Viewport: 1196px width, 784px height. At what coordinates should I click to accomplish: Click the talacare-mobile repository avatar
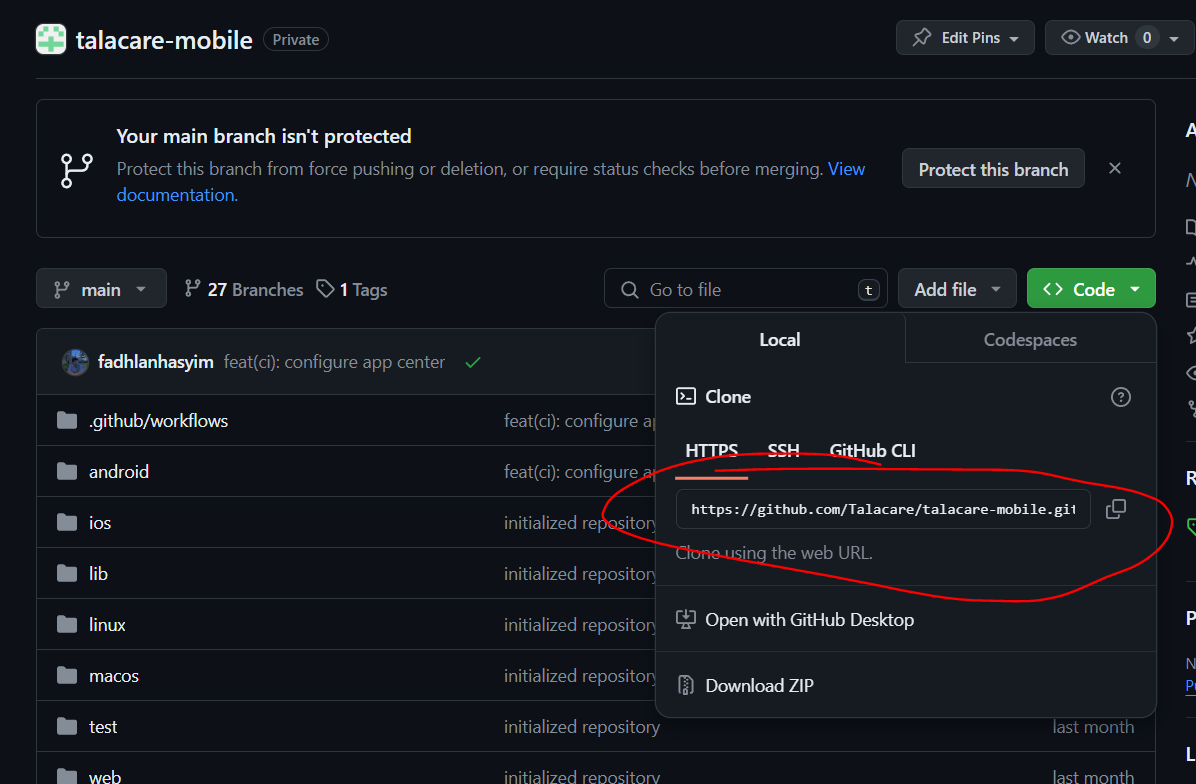pos(50,39)
